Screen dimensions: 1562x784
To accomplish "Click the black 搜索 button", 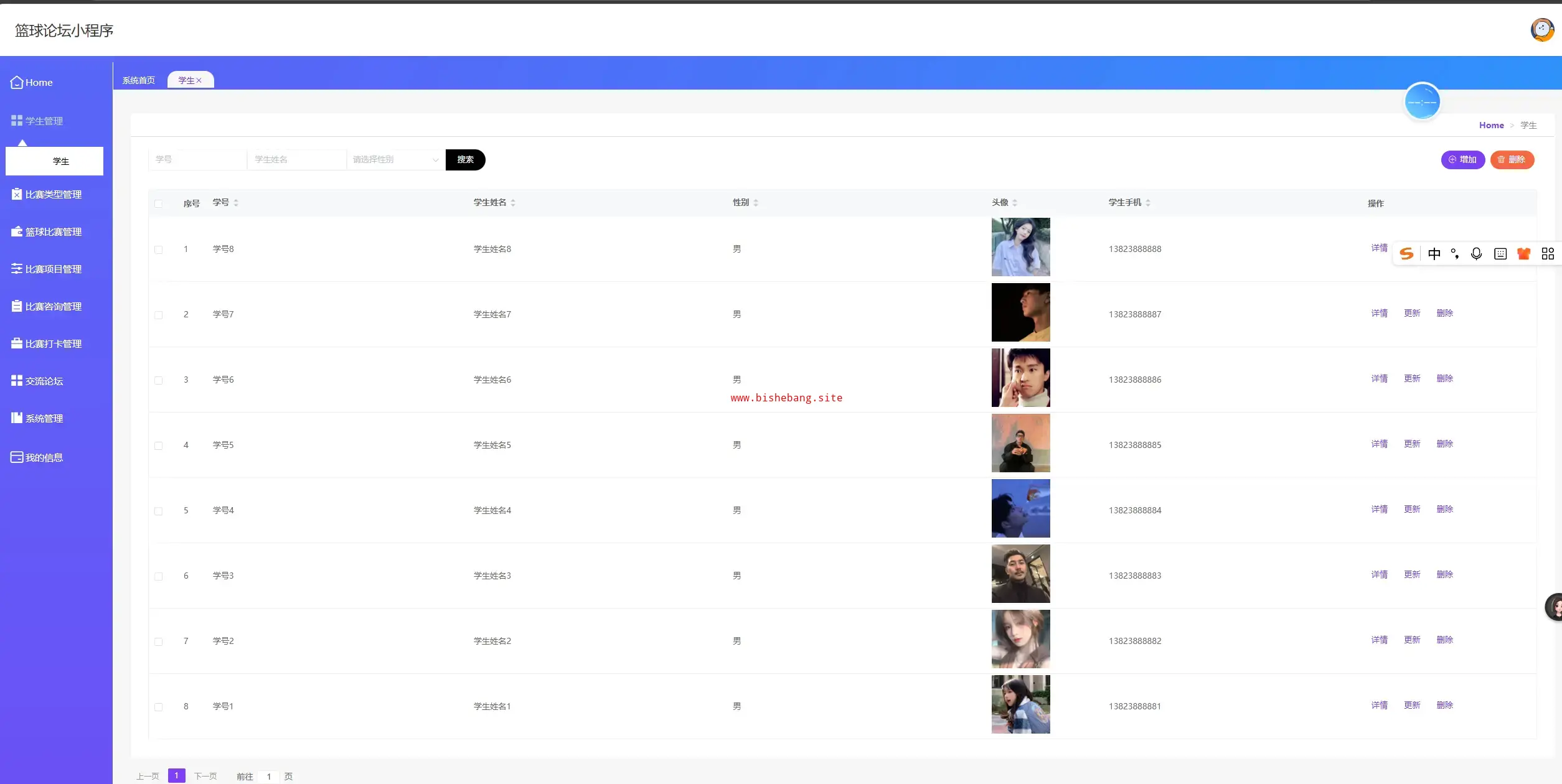I will tap(465, 160).
